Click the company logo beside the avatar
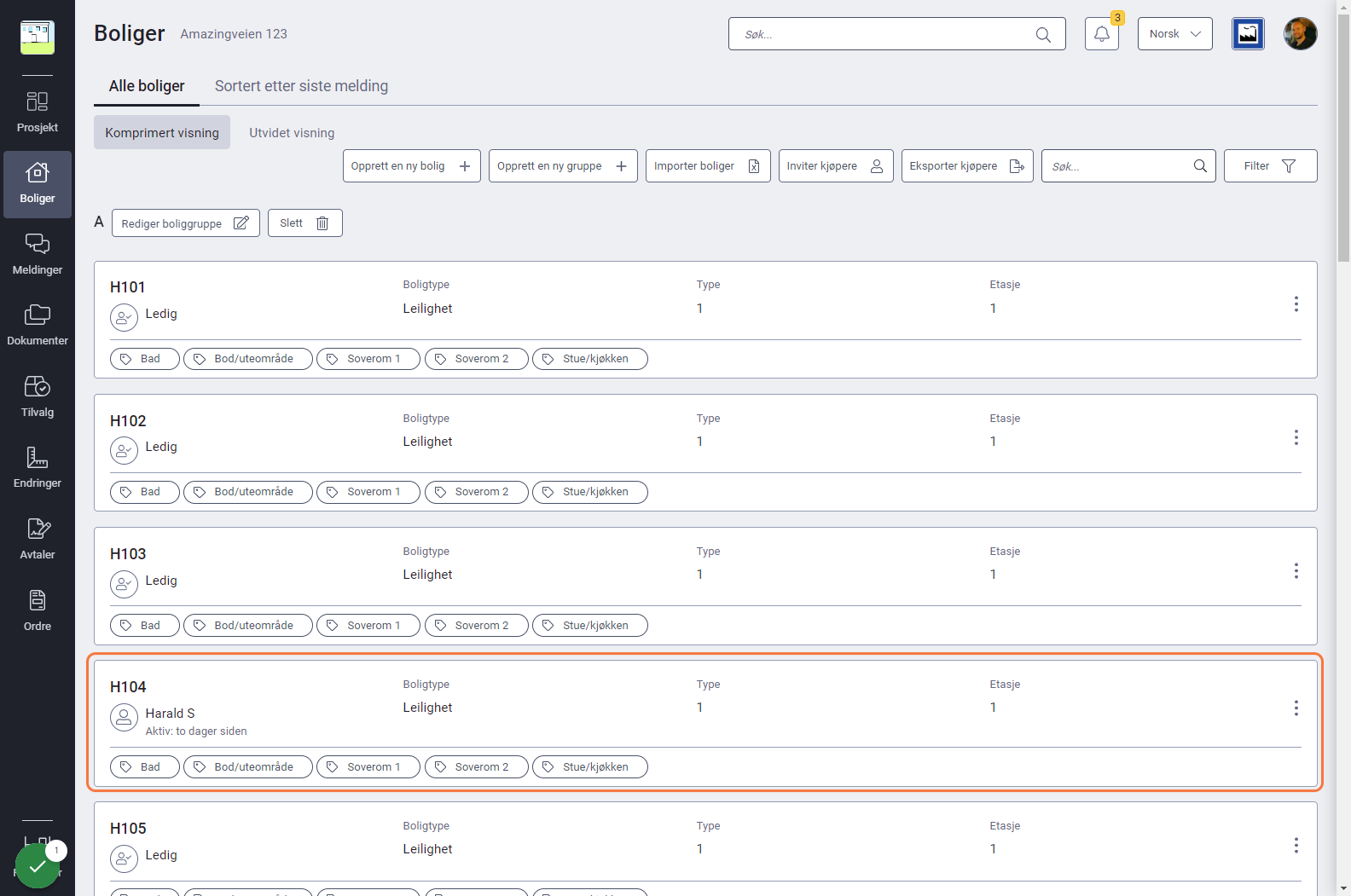This screenshot has height=896, width=1351. (x=1248, y=34)
